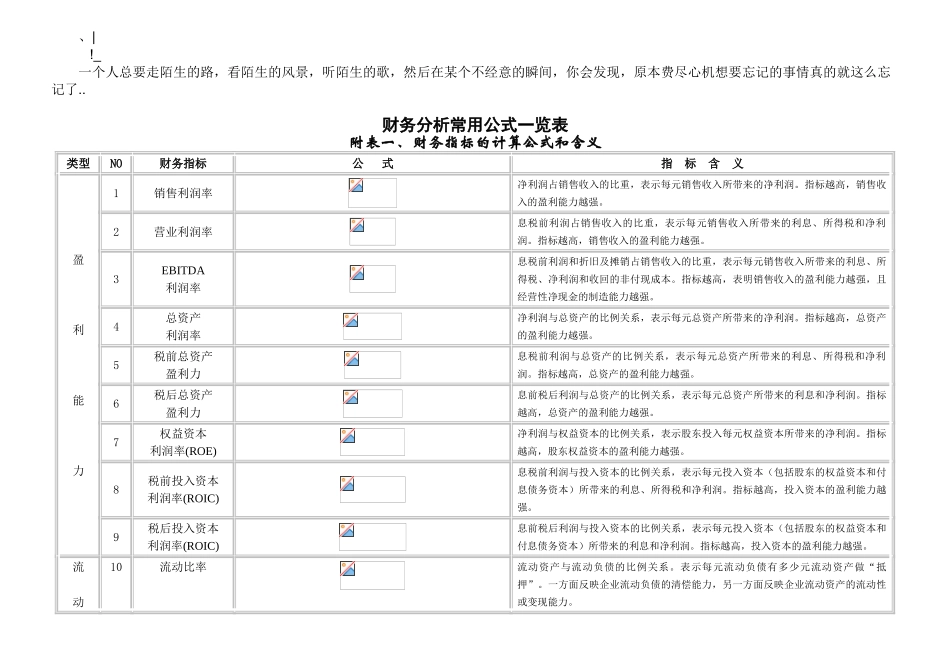Click description starting 息前税后利润与总资产
The width and height of the screenshot is (950, 672).
pos(702,403)
